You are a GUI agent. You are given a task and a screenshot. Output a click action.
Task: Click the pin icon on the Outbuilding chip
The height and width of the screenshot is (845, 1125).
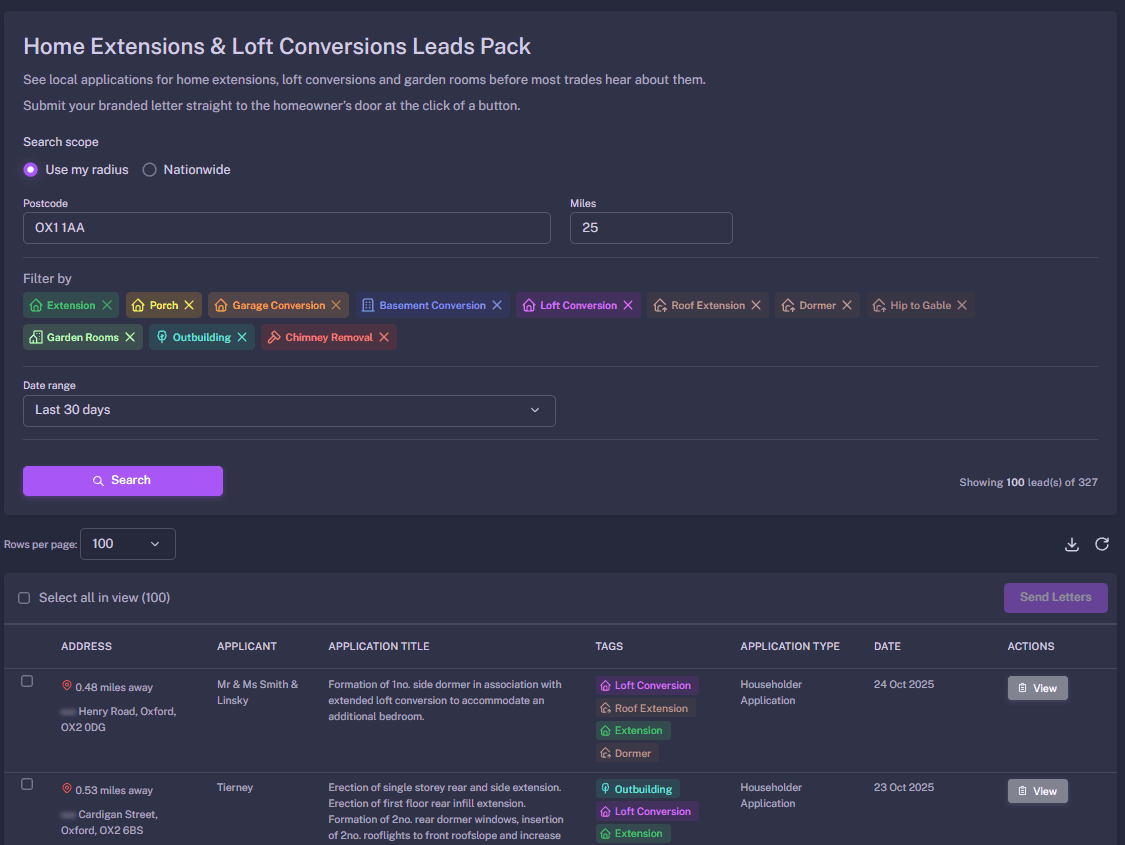[x=161, y=336]
